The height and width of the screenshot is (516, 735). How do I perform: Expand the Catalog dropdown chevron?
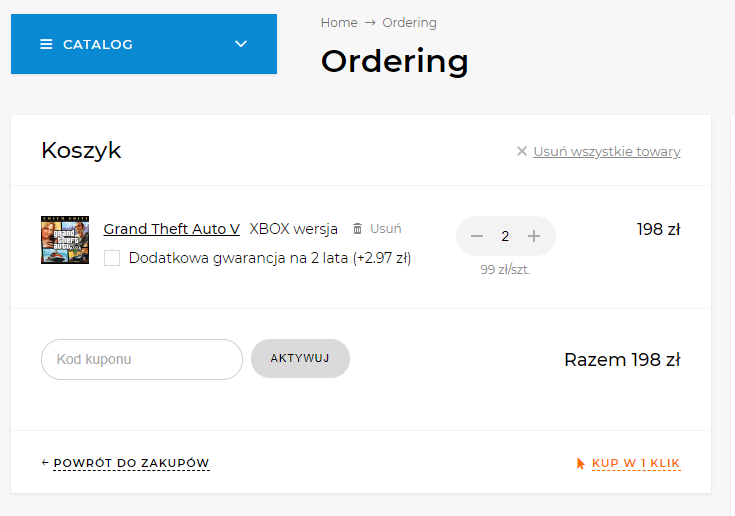coord(240,44)
